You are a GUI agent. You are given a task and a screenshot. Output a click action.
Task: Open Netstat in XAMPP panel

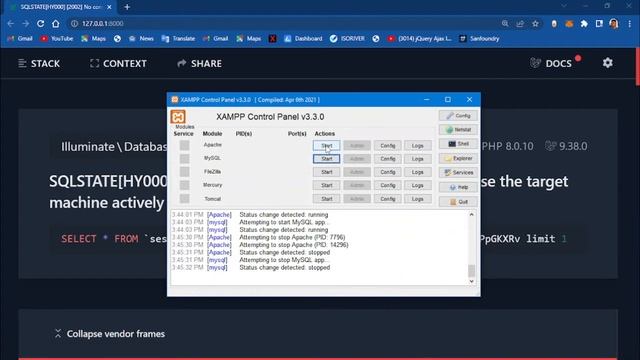coord(458,130)
